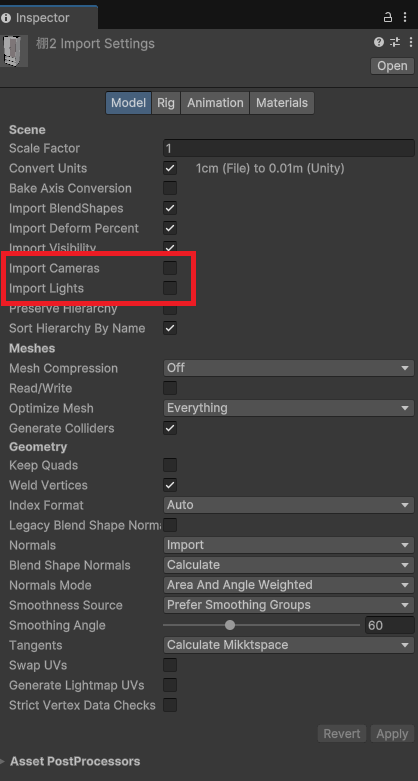Switch to the Materials tab
The image size is (418, 781).
click(x=282, y=103)
